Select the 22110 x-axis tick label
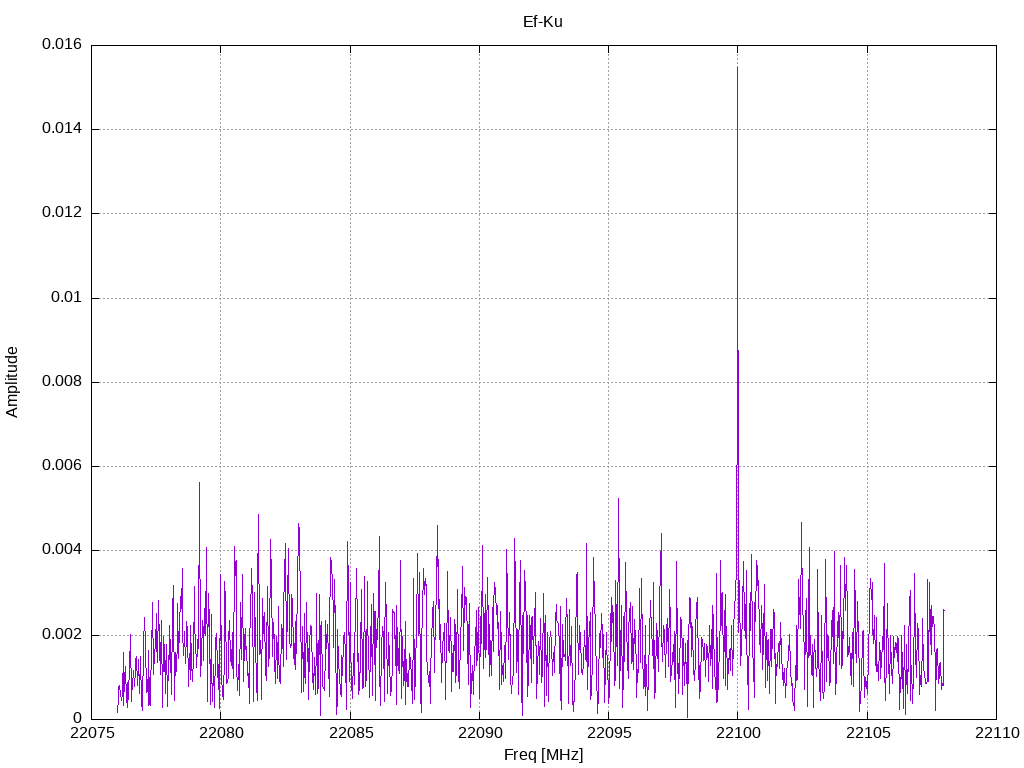 [996, 733]
